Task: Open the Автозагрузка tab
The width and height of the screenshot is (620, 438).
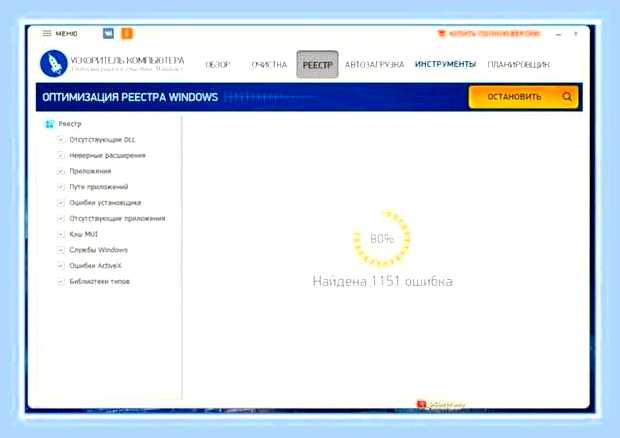Action: [374, 64]
